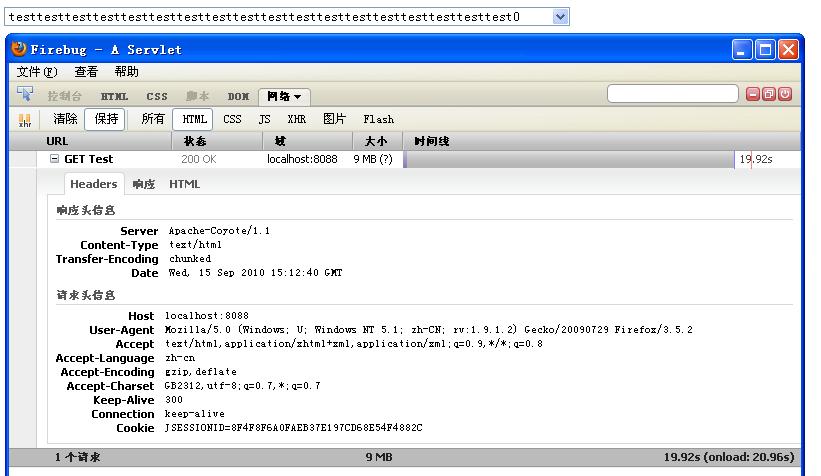Click the keep-alive Connection value
The height and width of the screenshot is (476, 821).
(x=195, y=414)
